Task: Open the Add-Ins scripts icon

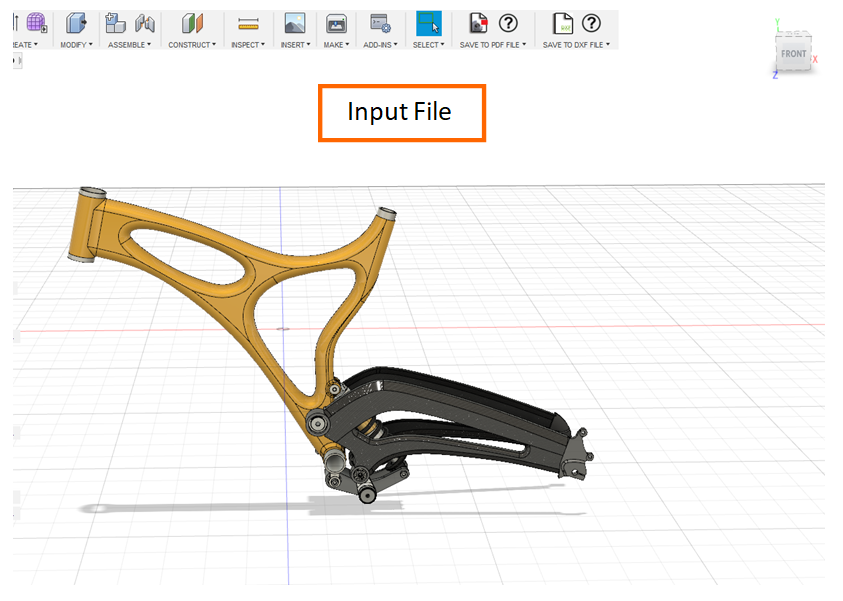Action: pos(379,23)
